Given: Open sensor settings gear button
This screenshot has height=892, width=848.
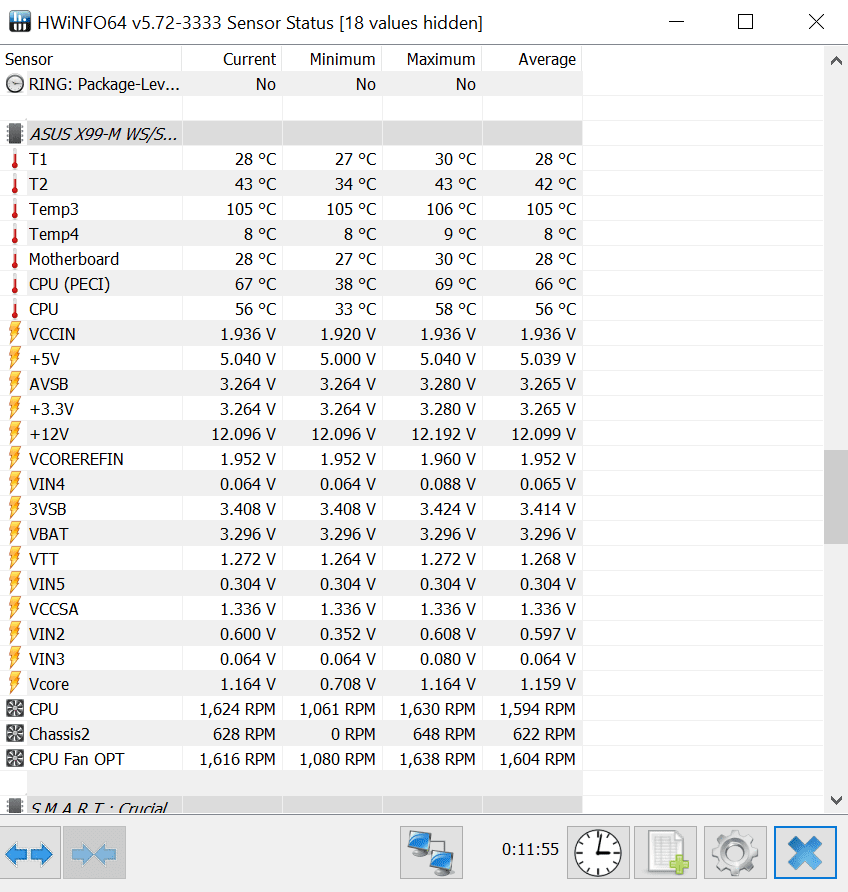Looking at the screenshot, I should [735, 853].
